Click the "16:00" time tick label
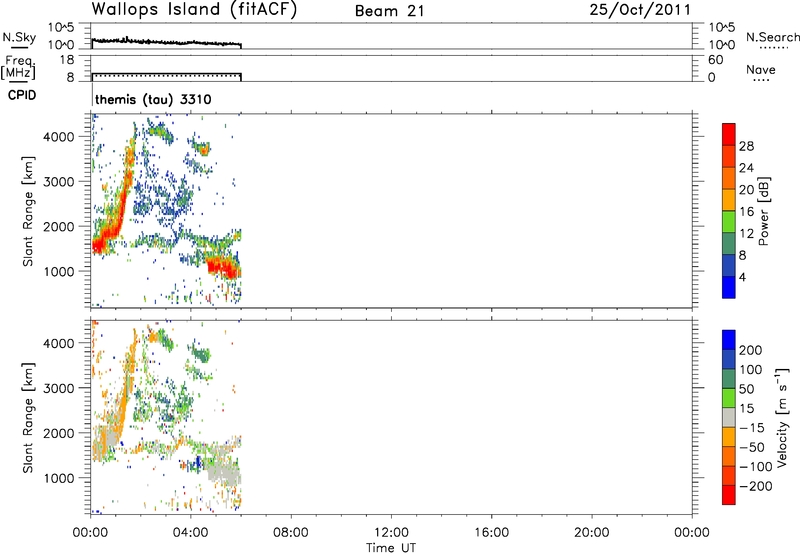 (491, 533)
